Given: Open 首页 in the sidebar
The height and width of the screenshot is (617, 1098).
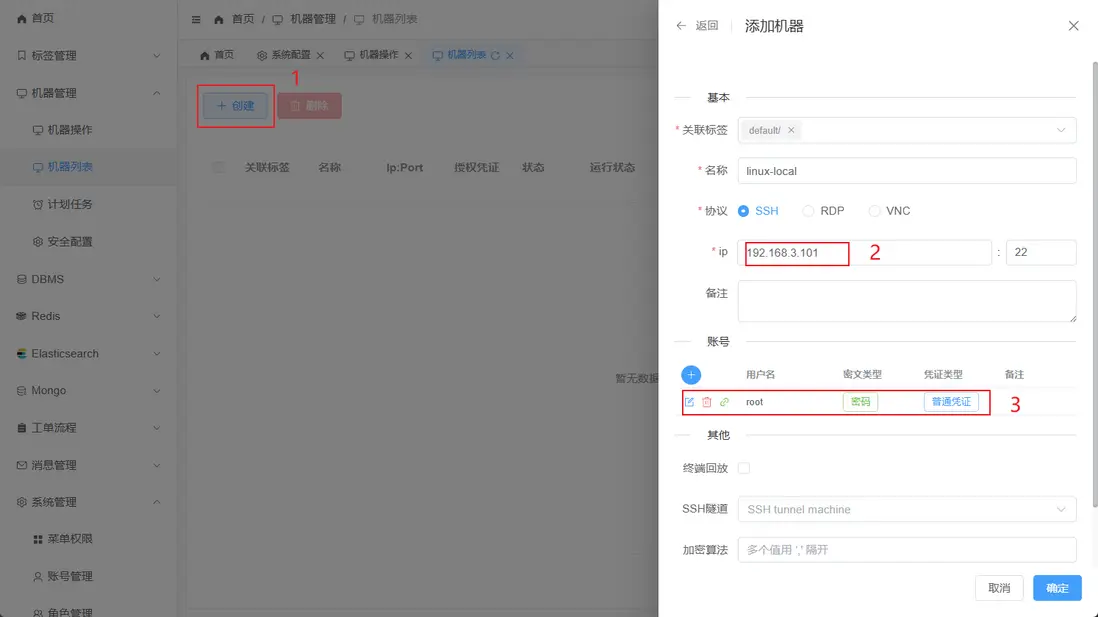Looking at the screenshot, I should pos(88,18).
